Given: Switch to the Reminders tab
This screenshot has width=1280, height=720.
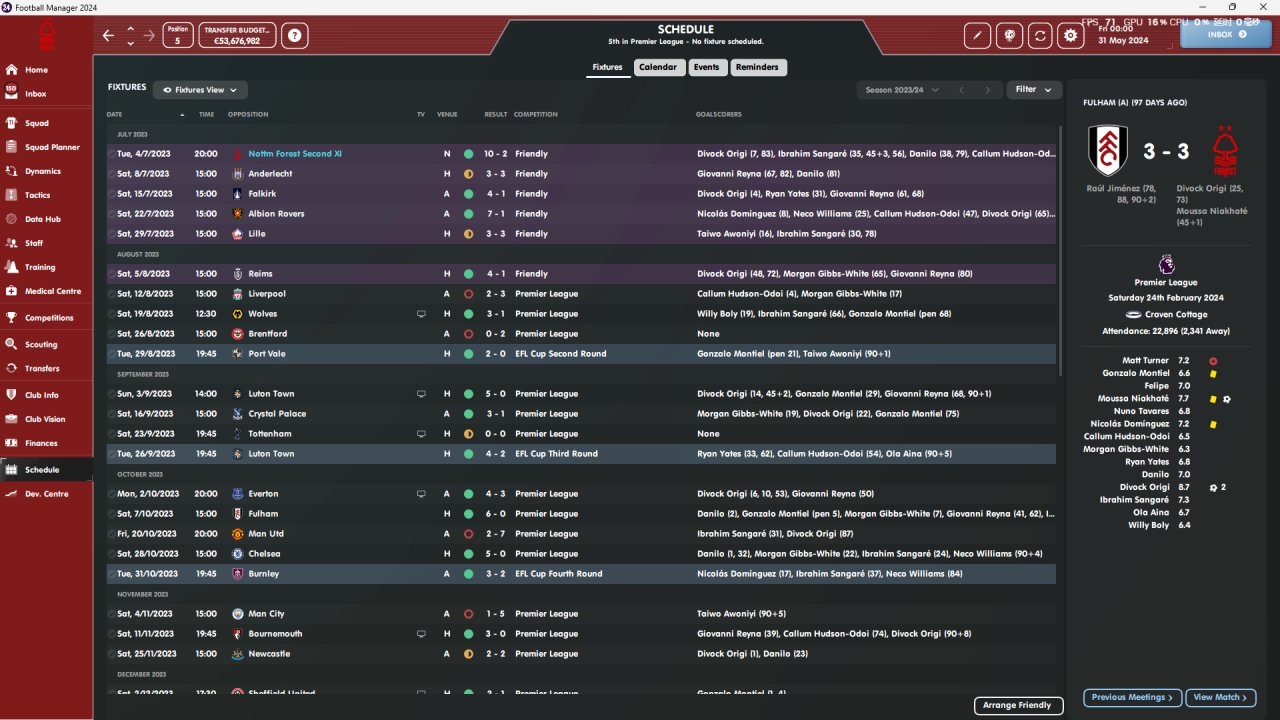Looking at the screenshot, I should coord(757,67).
